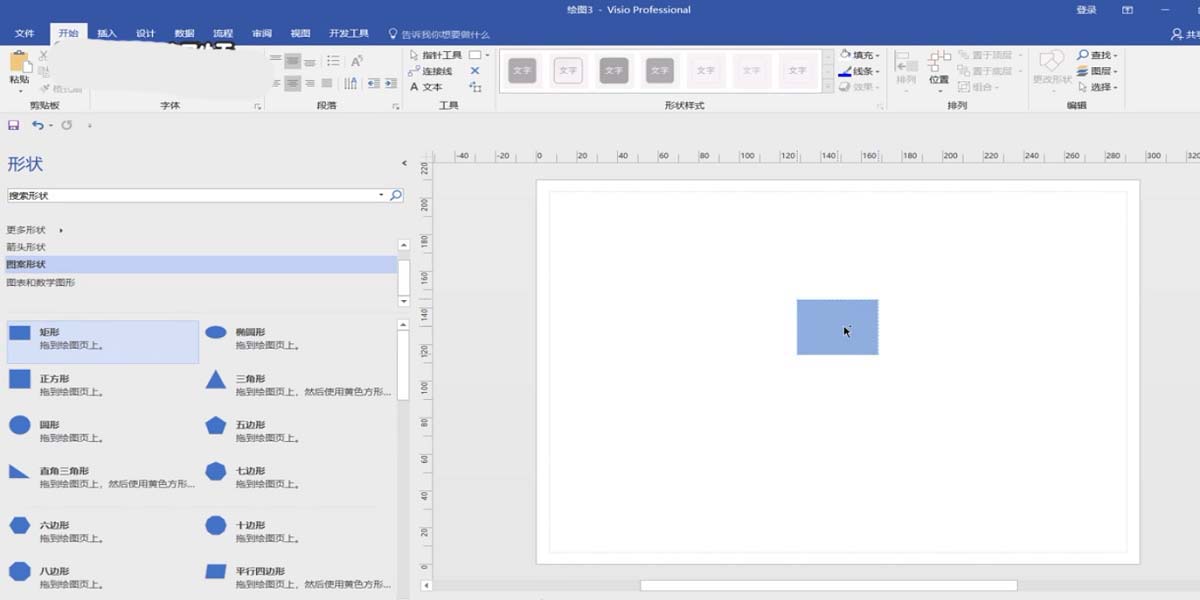
Task: Click 告诉我你想要做什么 (Tell Me) box
Action: 440,32
